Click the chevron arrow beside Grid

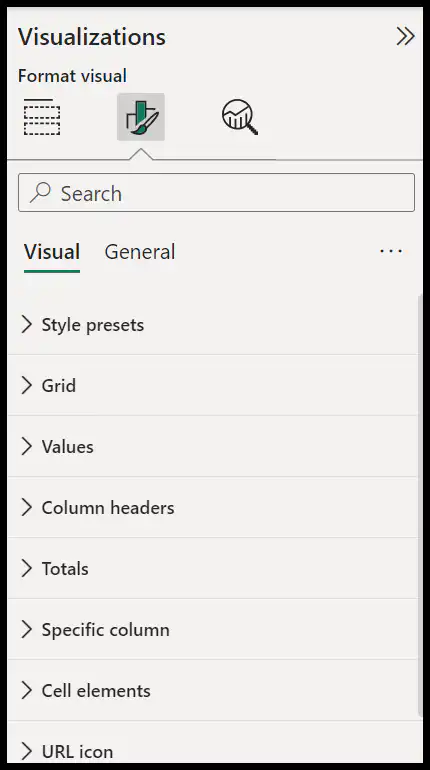click(27, 385)
